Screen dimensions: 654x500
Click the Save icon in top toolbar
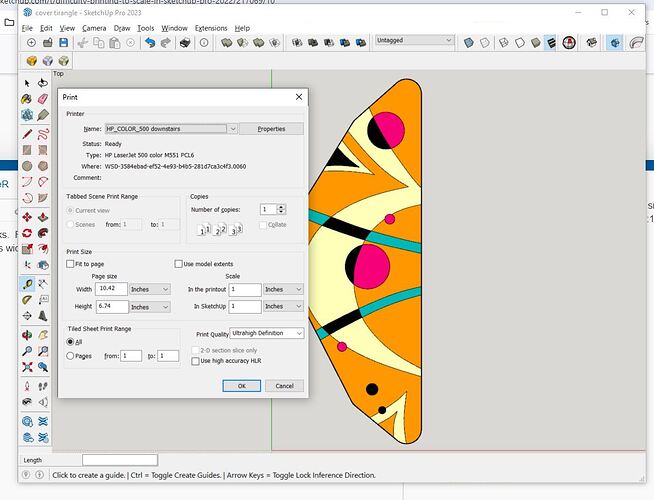click(x=65, y=43)
